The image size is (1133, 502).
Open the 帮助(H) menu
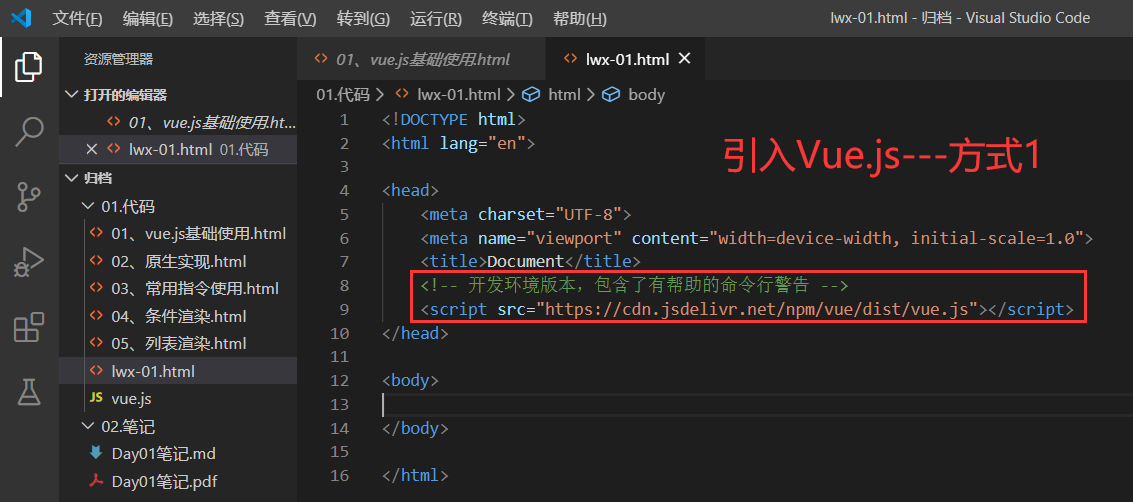pos(580,19)
